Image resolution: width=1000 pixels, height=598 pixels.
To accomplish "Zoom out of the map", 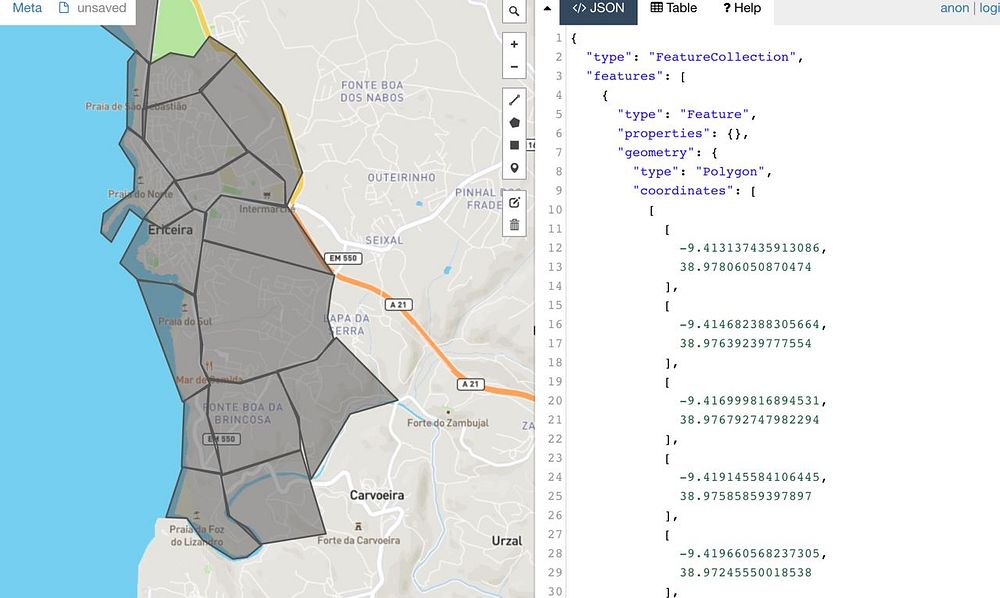I will tap(514, 67).
